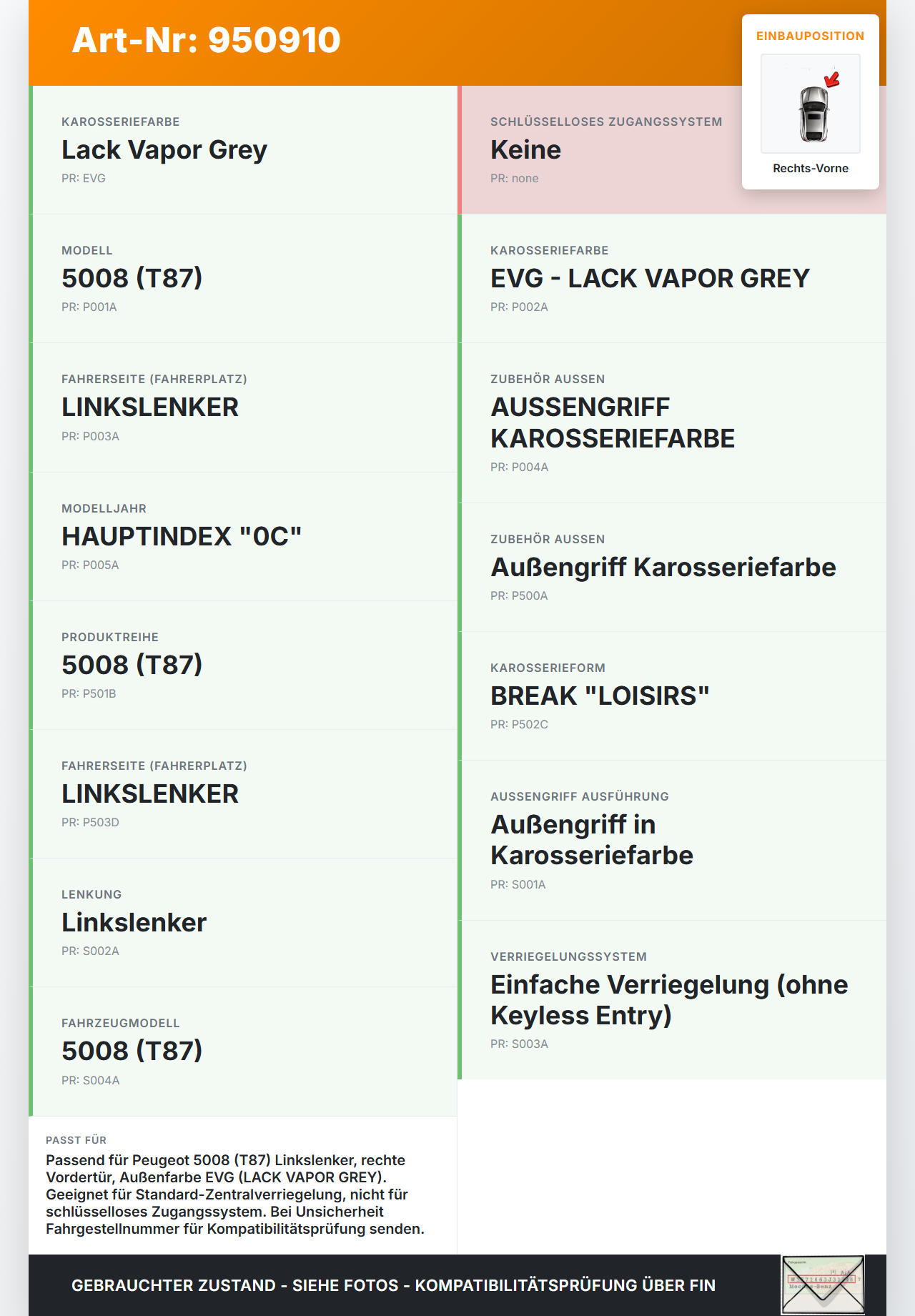Select the Produktreihe 5008 (T87) card

pyautogui.click(x=243, y=665)
